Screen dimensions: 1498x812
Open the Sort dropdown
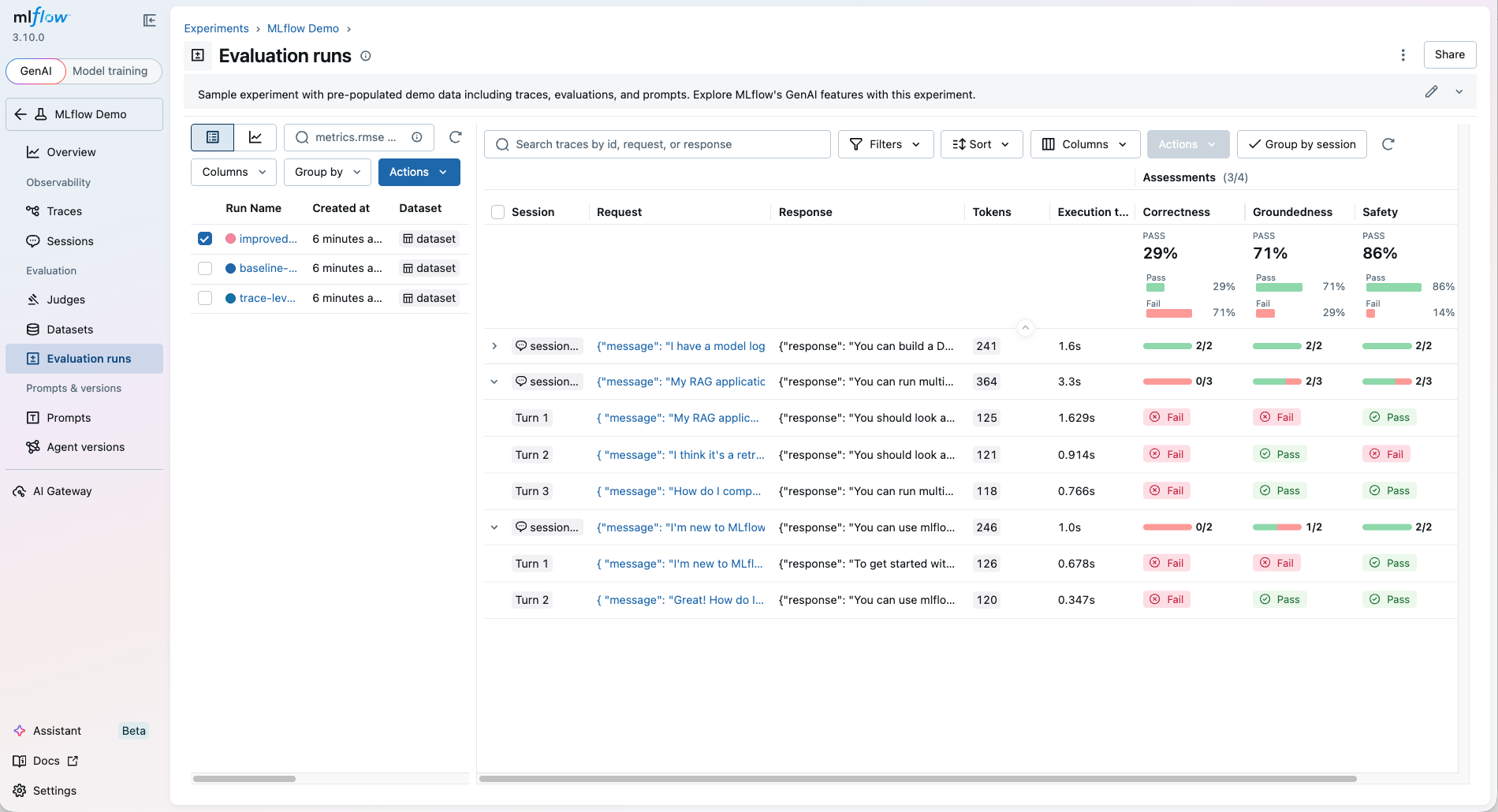[981, 143]
